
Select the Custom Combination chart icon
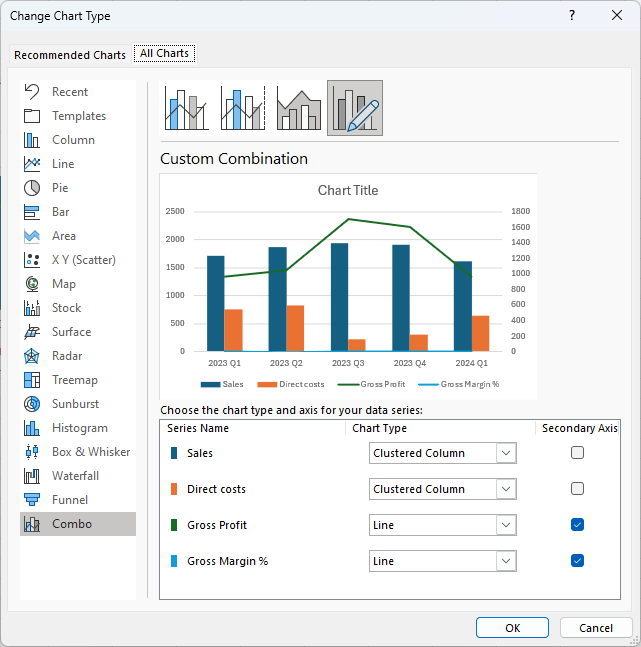click(355, 108)
